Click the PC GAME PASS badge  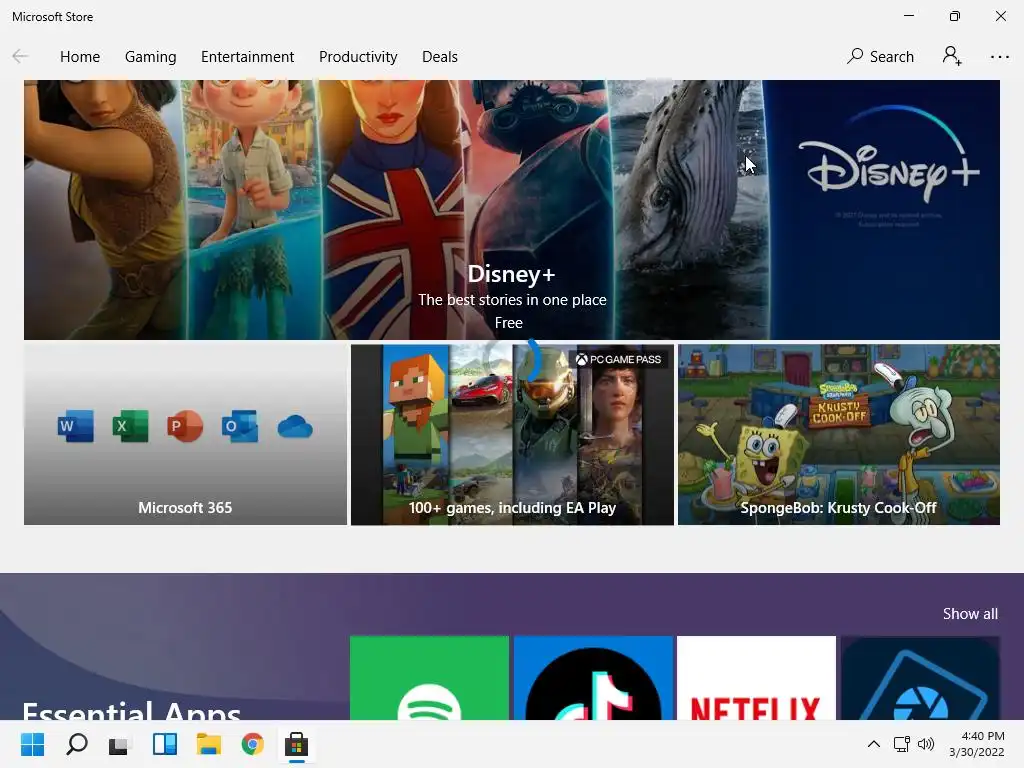[618, 359]
